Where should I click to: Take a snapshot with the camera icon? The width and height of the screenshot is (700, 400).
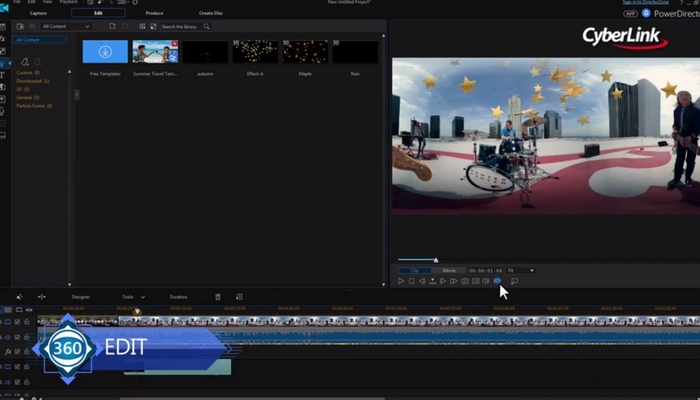[x=465, y=281]
